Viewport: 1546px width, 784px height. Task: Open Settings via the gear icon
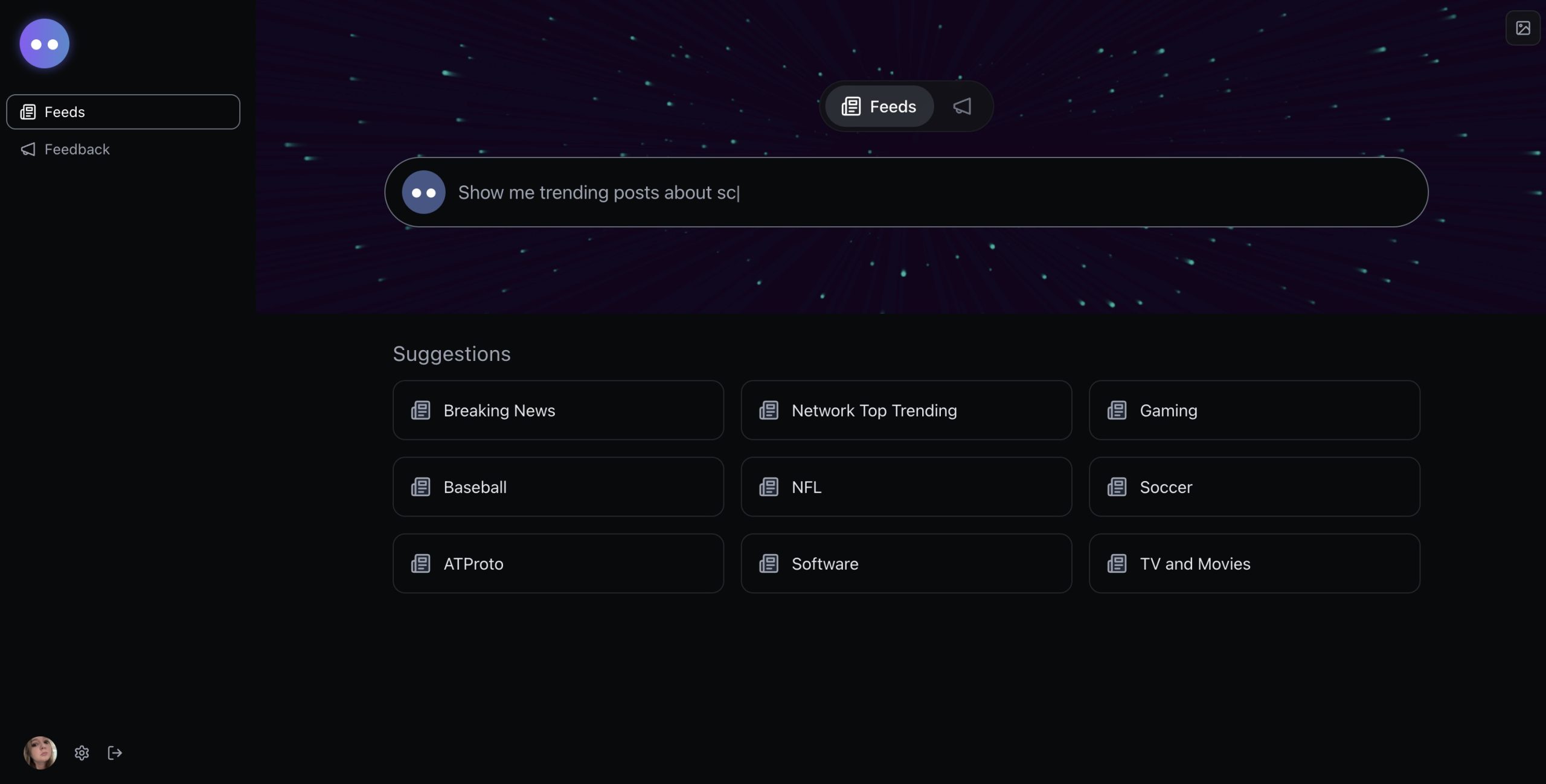point(81,753)
